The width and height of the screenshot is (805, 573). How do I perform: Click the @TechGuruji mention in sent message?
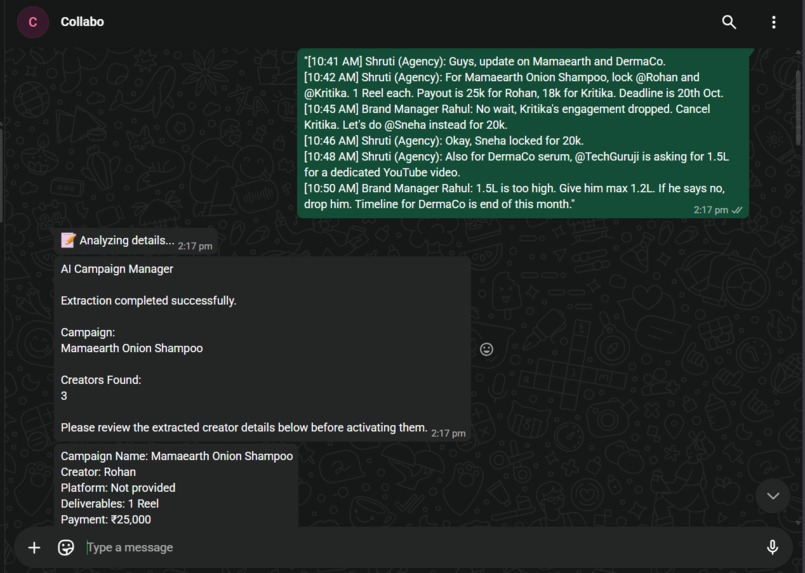[607, 157]
